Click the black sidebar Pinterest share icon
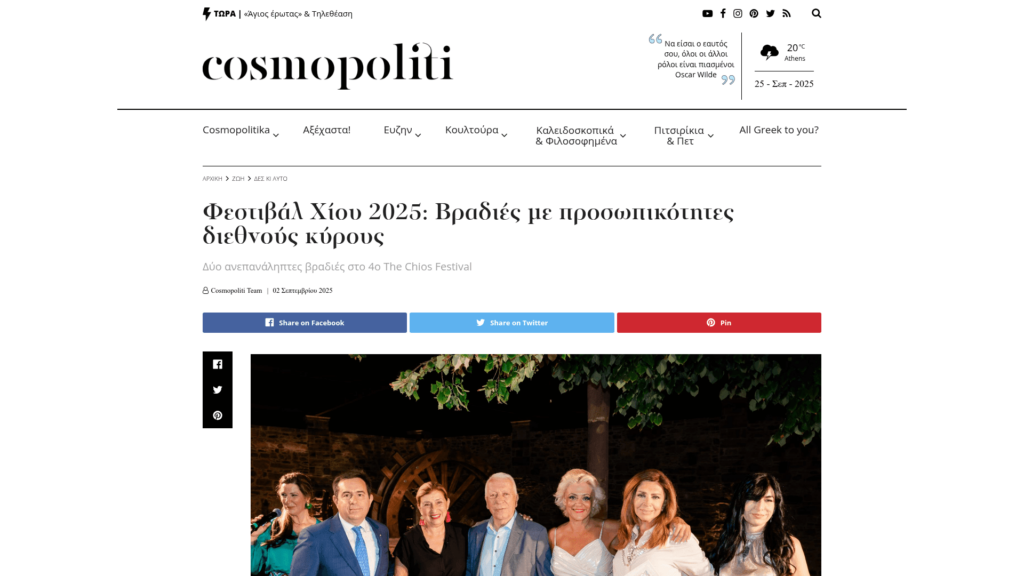This screenshot has height=576, width=1024. pos(217,415)
